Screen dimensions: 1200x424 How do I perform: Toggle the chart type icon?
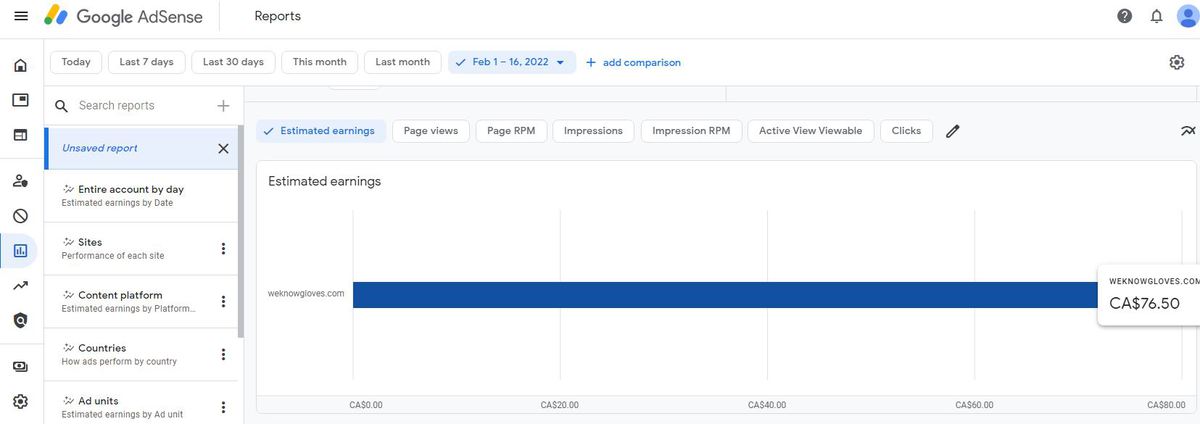[1188, 131]
